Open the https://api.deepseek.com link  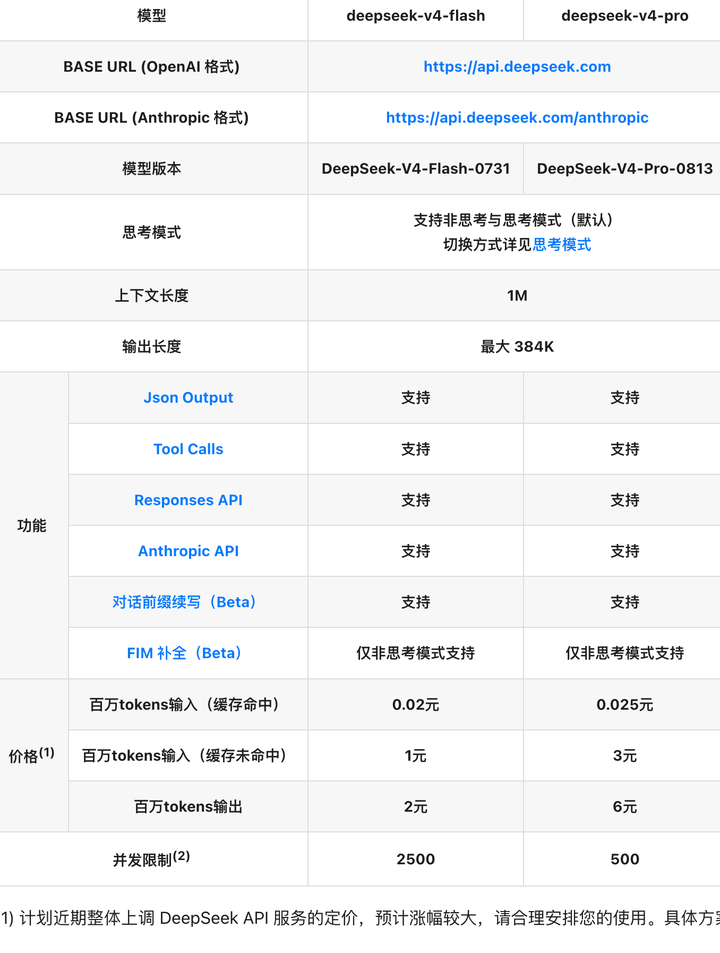[517, 67]
